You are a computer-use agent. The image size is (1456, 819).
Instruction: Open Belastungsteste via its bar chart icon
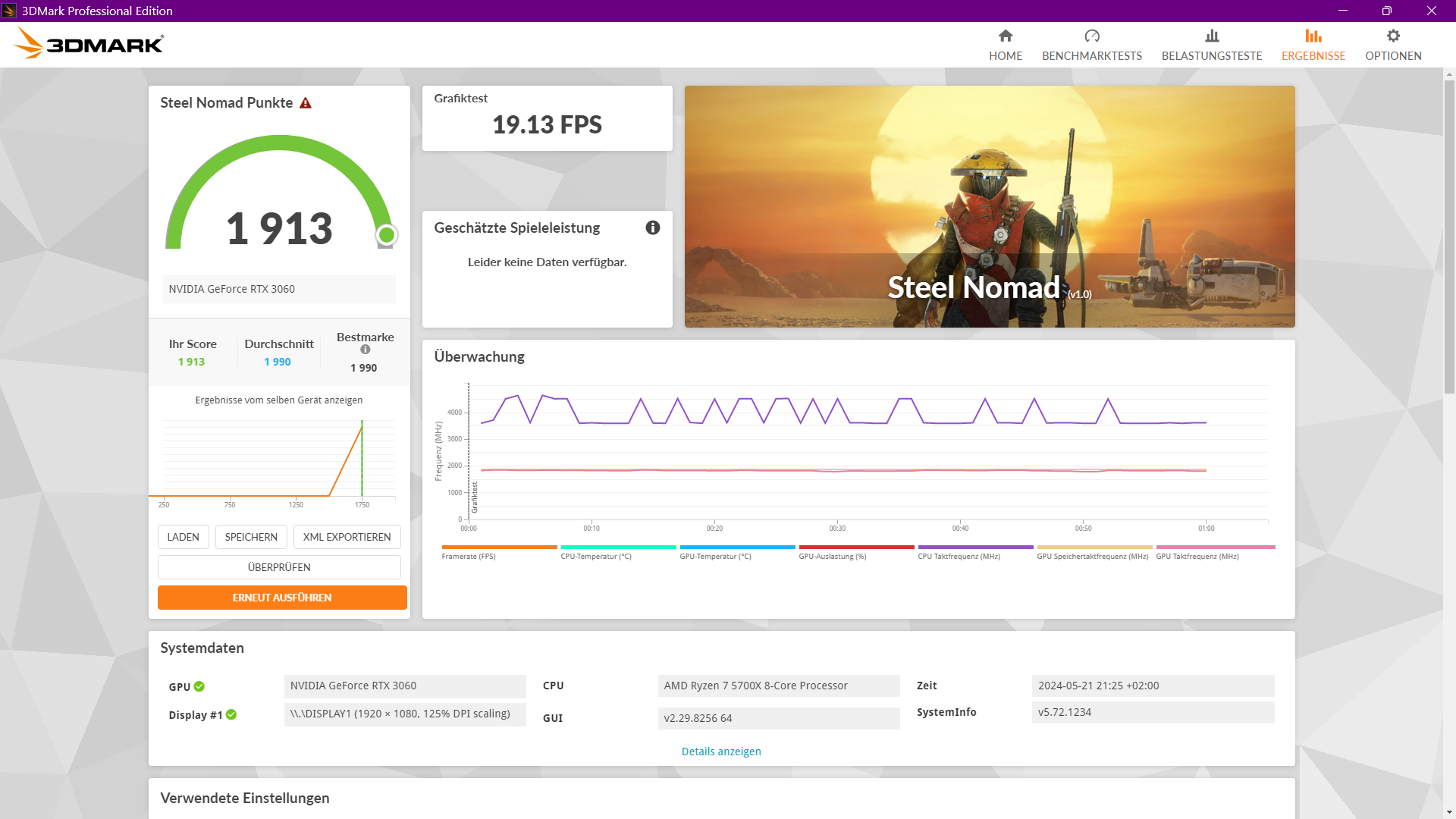[x=1212, y=36]
